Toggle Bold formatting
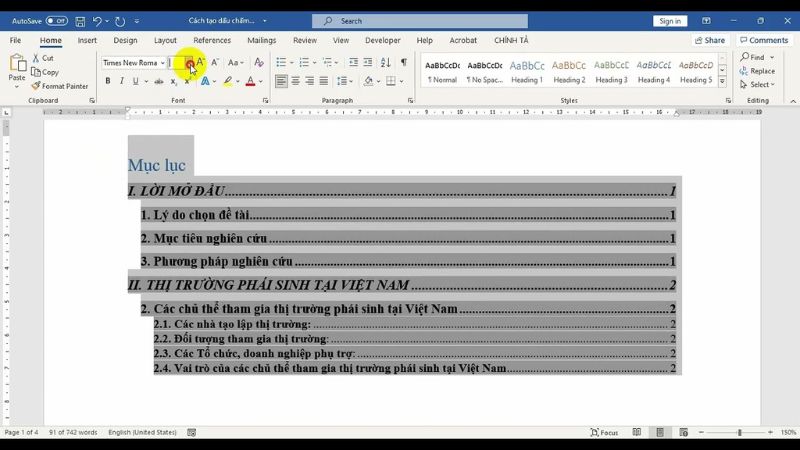This screenshot has height=450, width=800. tap(108, 81)
